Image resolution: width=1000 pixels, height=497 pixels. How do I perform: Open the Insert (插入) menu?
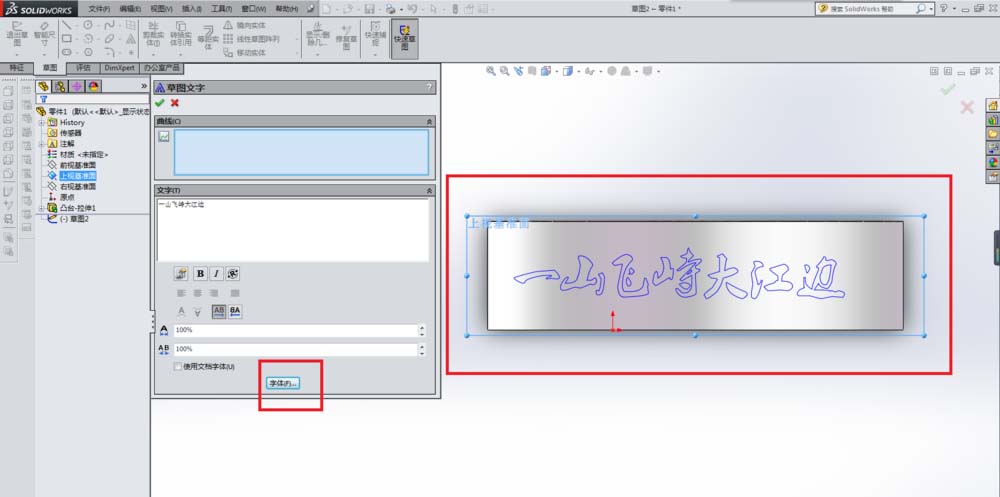click(x=192, y=9)
